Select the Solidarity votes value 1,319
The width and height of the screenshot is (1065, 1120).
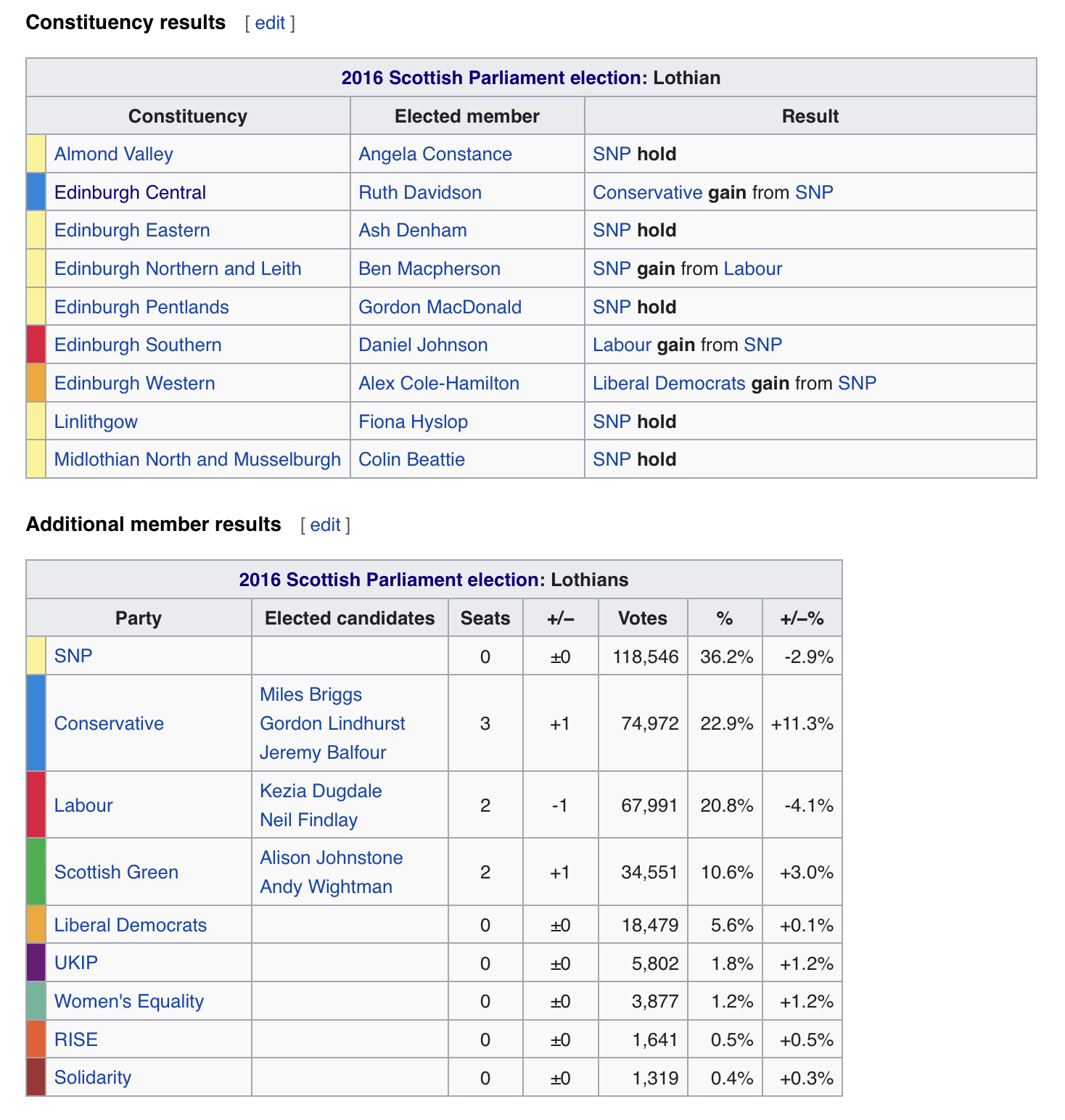click(656, 1078)
